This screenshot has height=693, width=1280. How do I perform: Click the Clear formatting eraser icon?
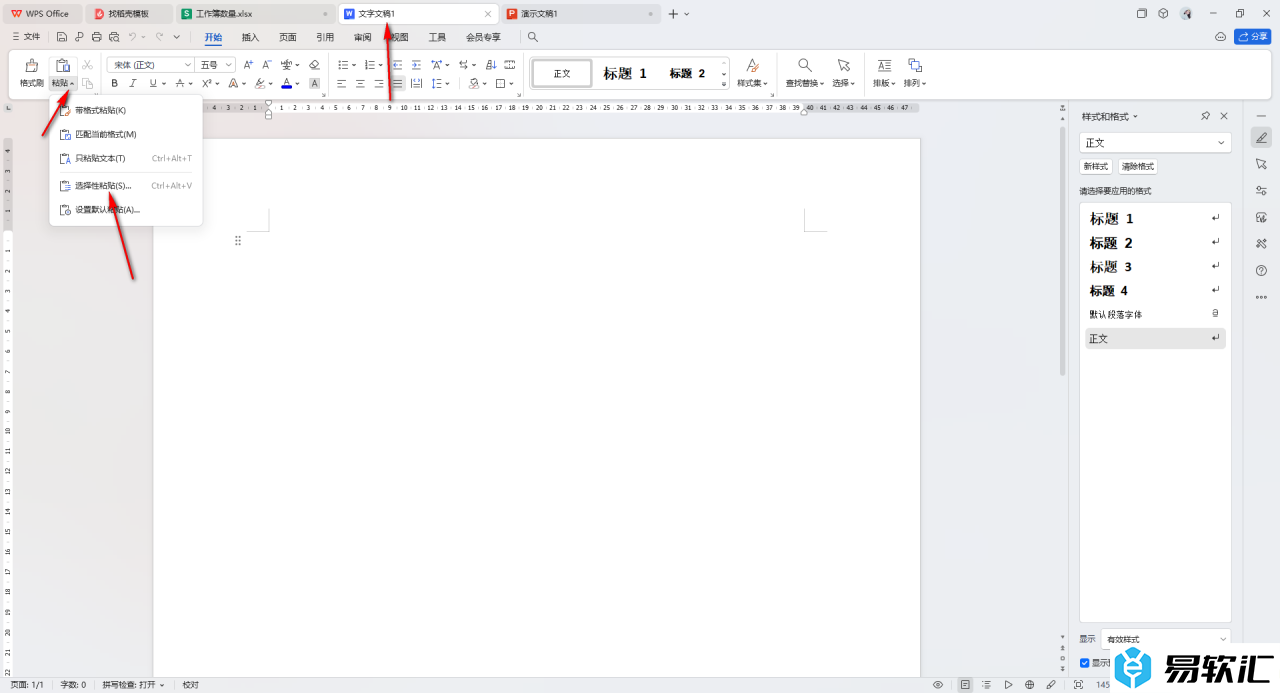[314, 64]
